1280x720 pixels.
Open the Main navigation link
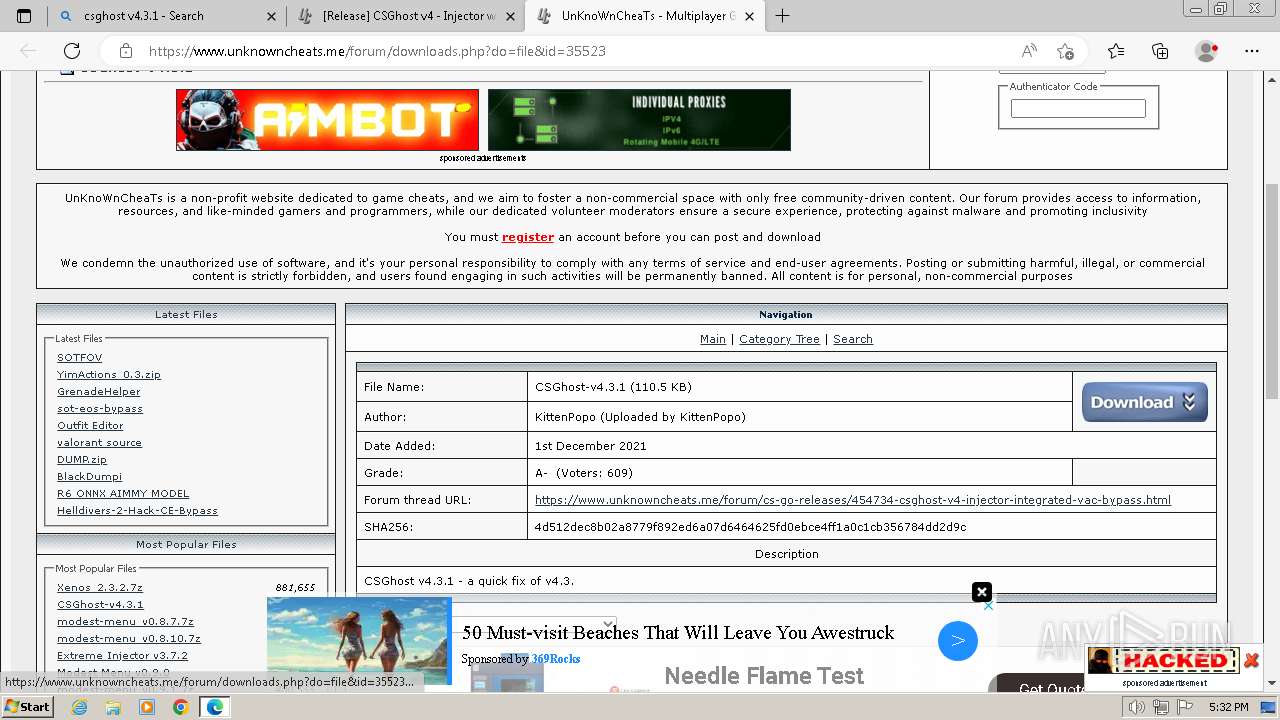coord(713,339)
